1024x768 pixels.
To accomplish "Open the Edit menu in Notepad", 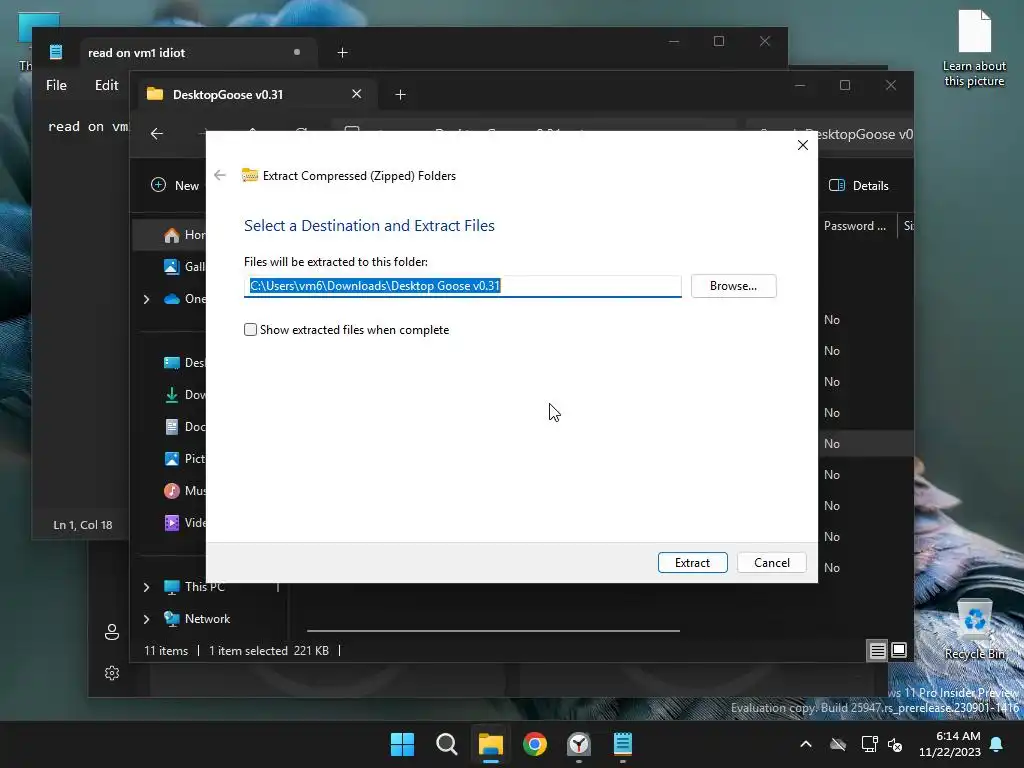I will click(106, 85).
